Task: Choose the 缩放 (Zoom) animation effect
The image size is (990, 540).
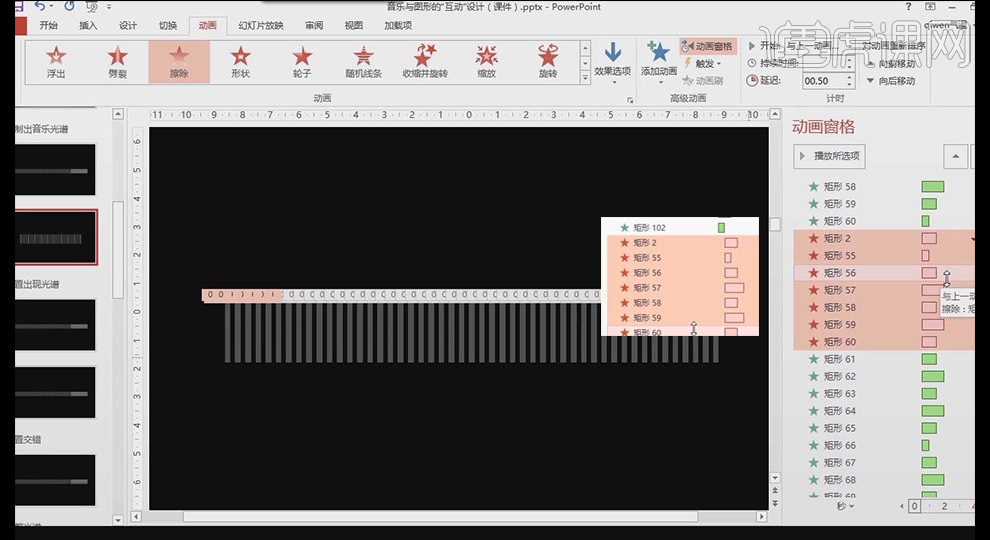Action: click(x=486, y=62)
